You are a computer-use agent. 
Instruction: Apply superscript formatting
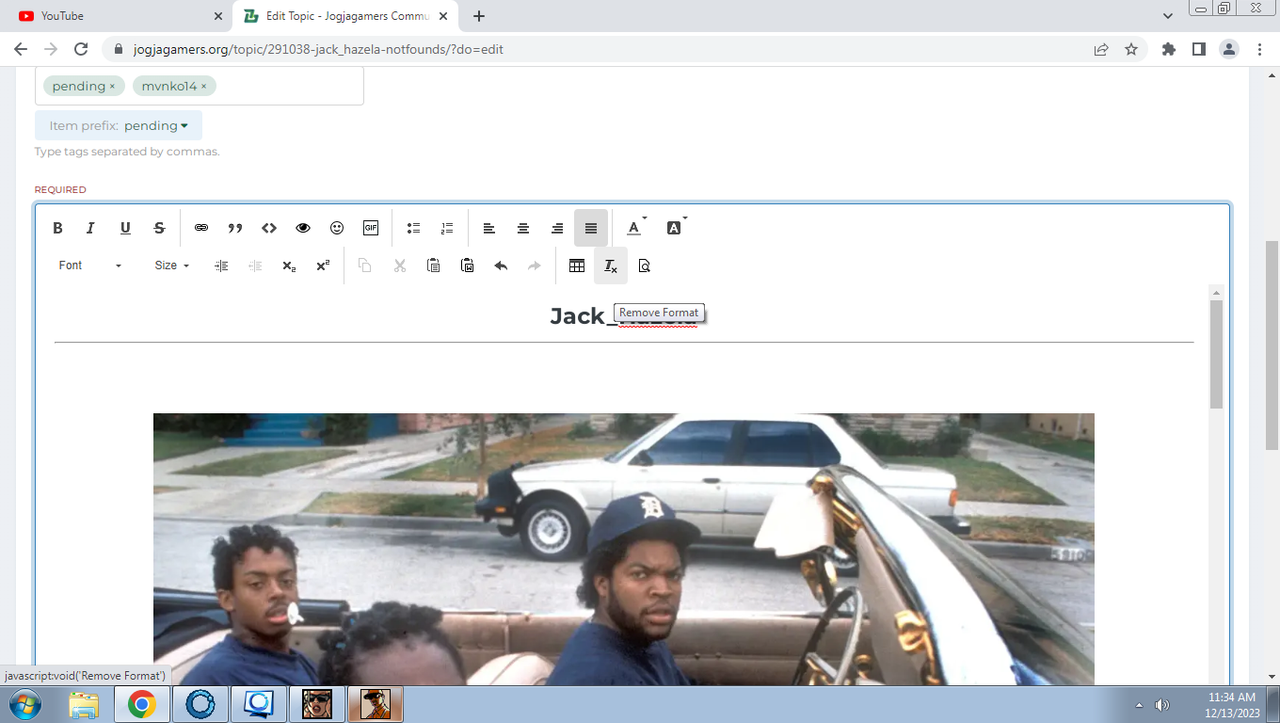[323, 266]
